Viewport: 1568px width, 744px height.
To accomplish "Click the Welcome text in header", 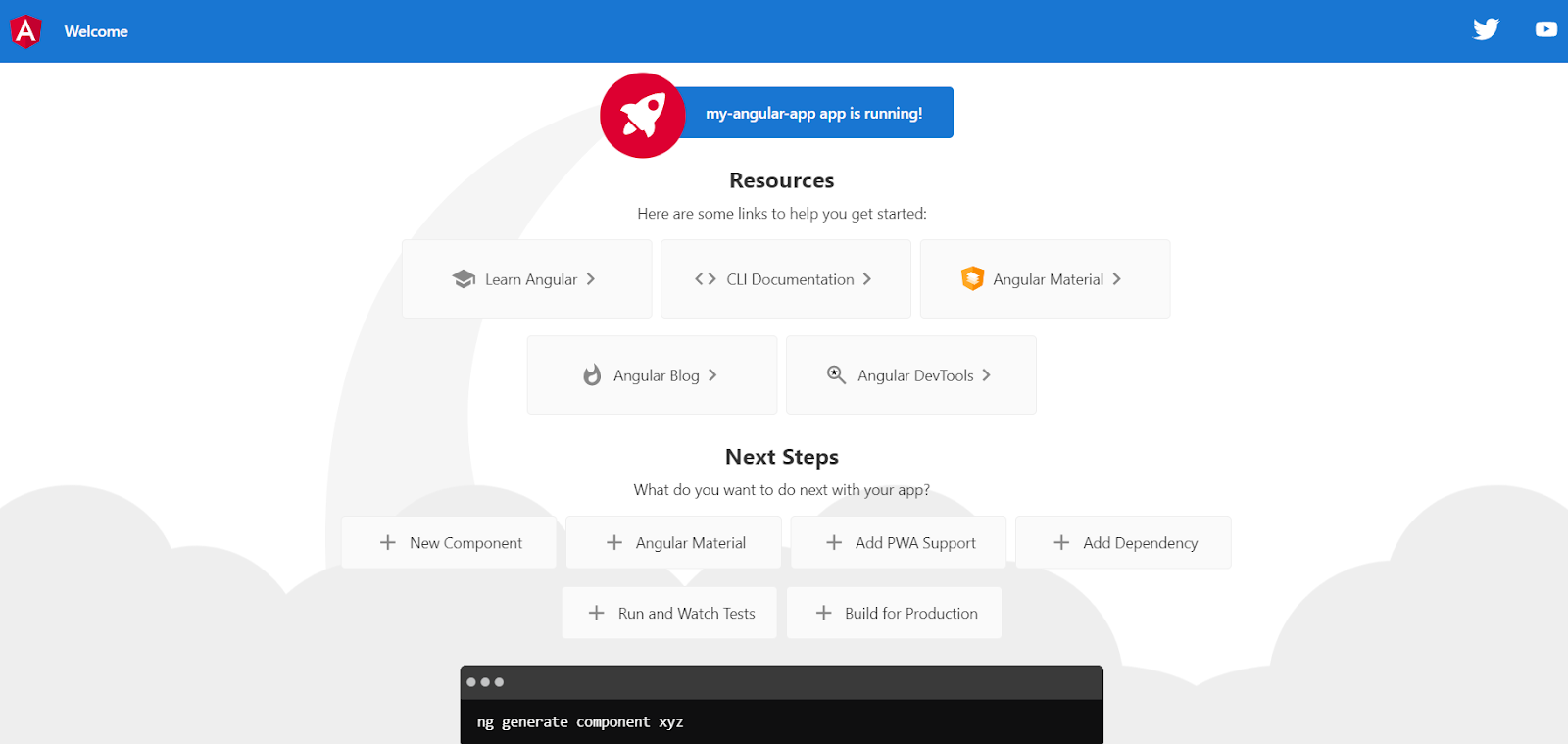I will click(x=96, y=31).
